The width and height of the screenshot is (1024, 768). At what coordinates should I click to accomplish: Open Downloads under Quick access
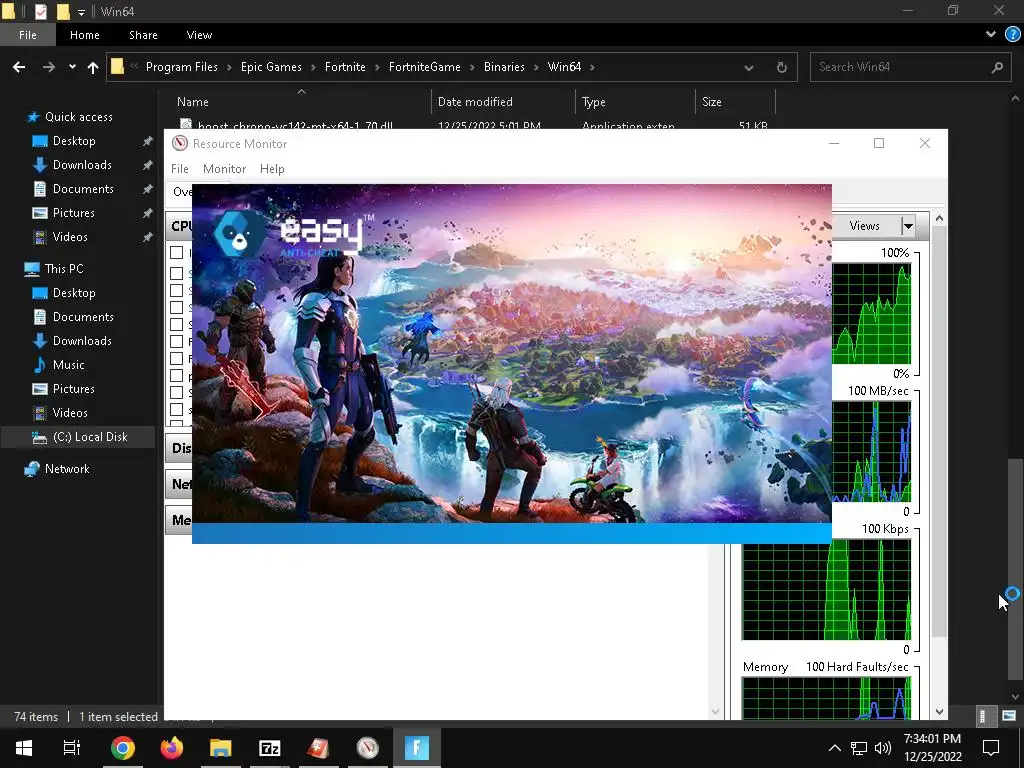coord(82,165)
